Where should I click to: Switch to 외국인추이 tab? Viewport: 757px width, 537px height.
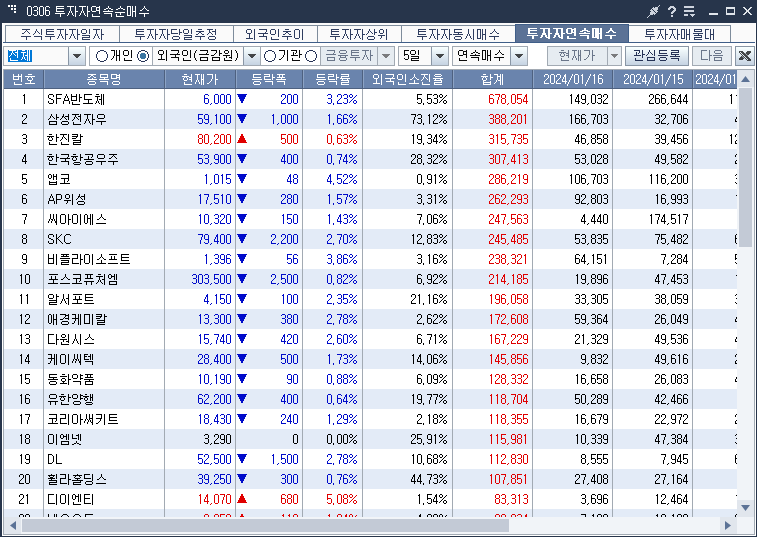click(x=275, y=34)
